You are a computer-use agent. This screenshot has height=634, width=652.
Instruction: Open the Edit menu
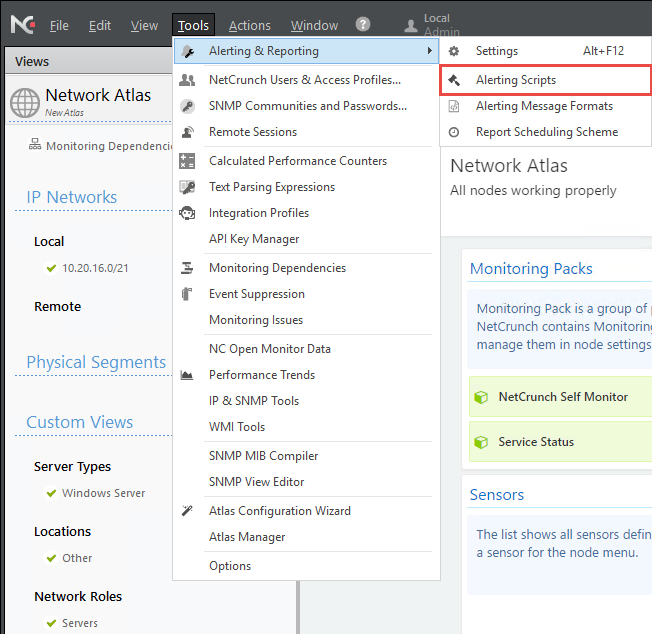[x=100, y=25]
